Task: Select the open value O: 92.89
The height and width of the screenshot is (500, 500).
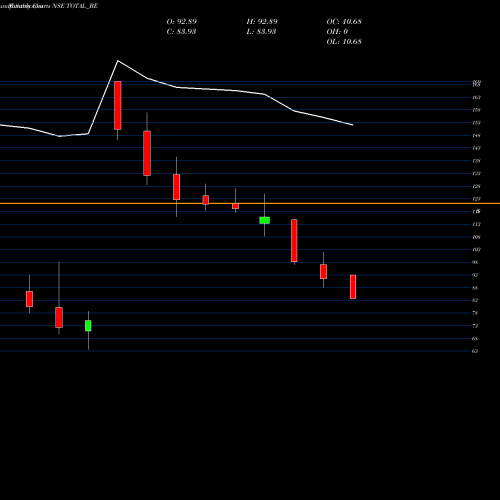Action: pyautogui.click(x=182, y=22)
